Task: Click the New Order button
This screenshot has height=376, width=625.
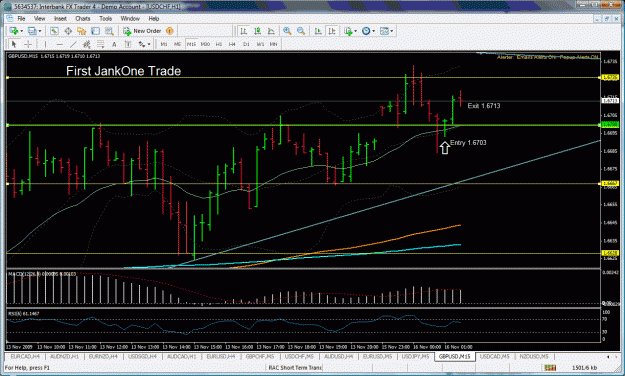Action: [142, 31]
